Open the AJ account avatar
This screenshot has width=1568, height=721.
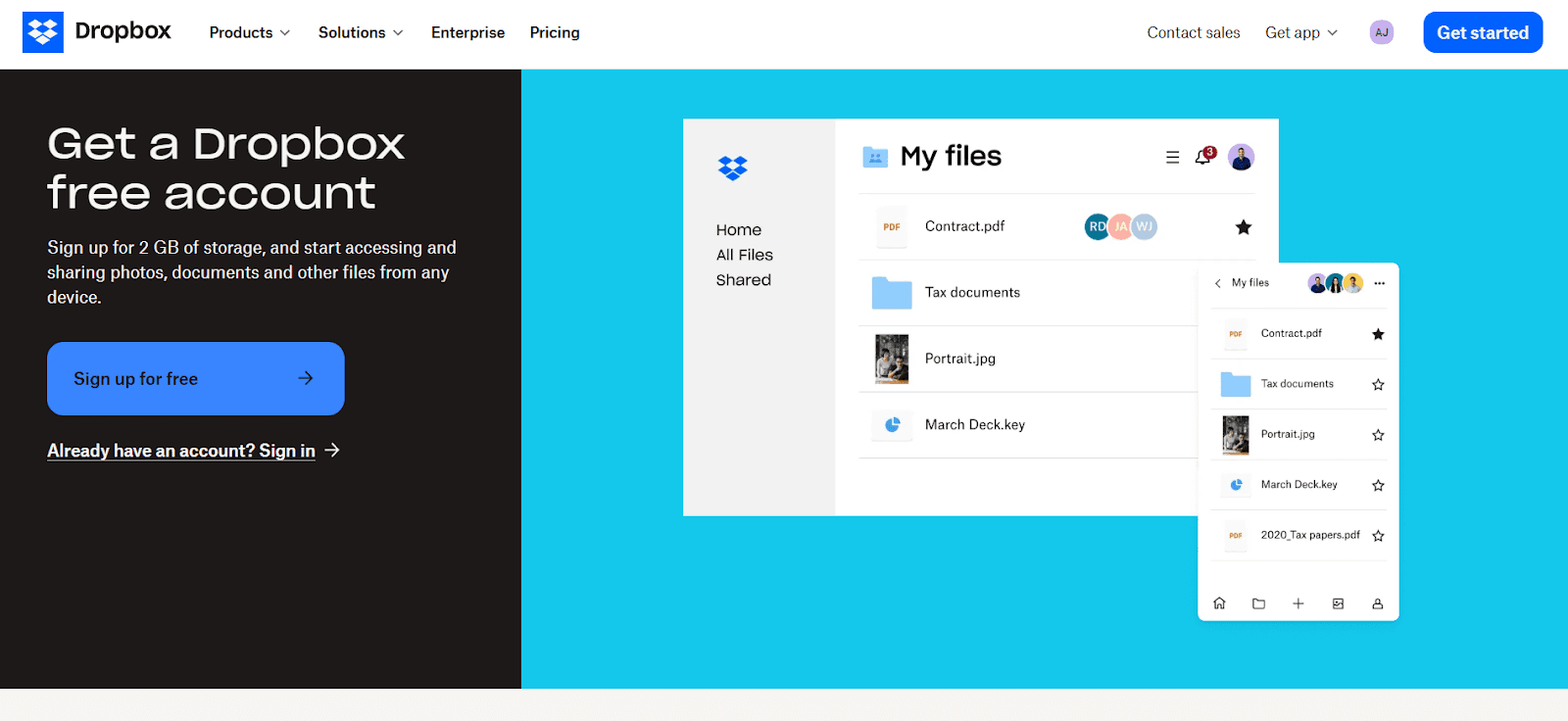(x=1382, y=32)
